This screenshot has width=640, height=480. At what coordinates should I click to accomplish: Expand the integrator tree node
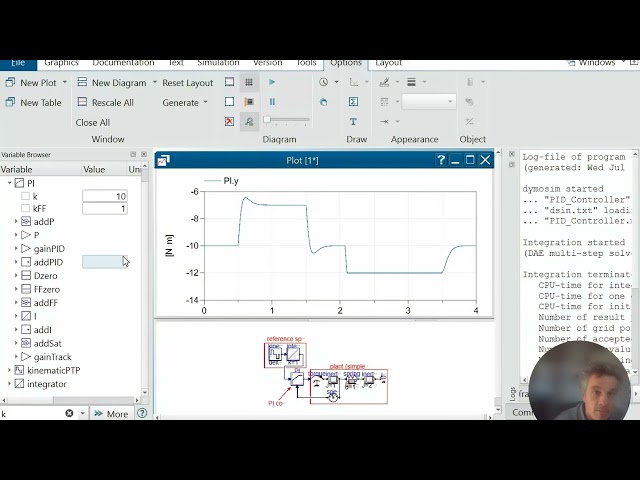point(9,384)
